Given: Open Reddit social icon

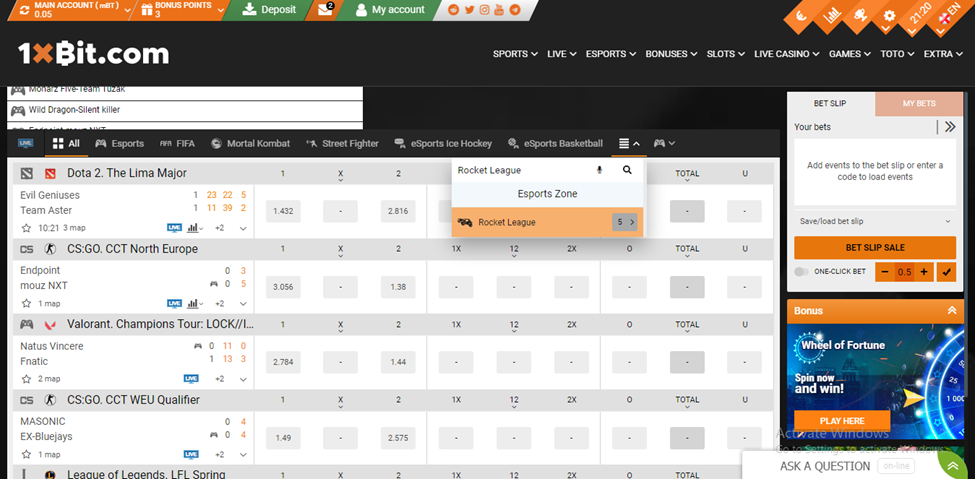Looking at the screenshot, I should click(455, 10).
